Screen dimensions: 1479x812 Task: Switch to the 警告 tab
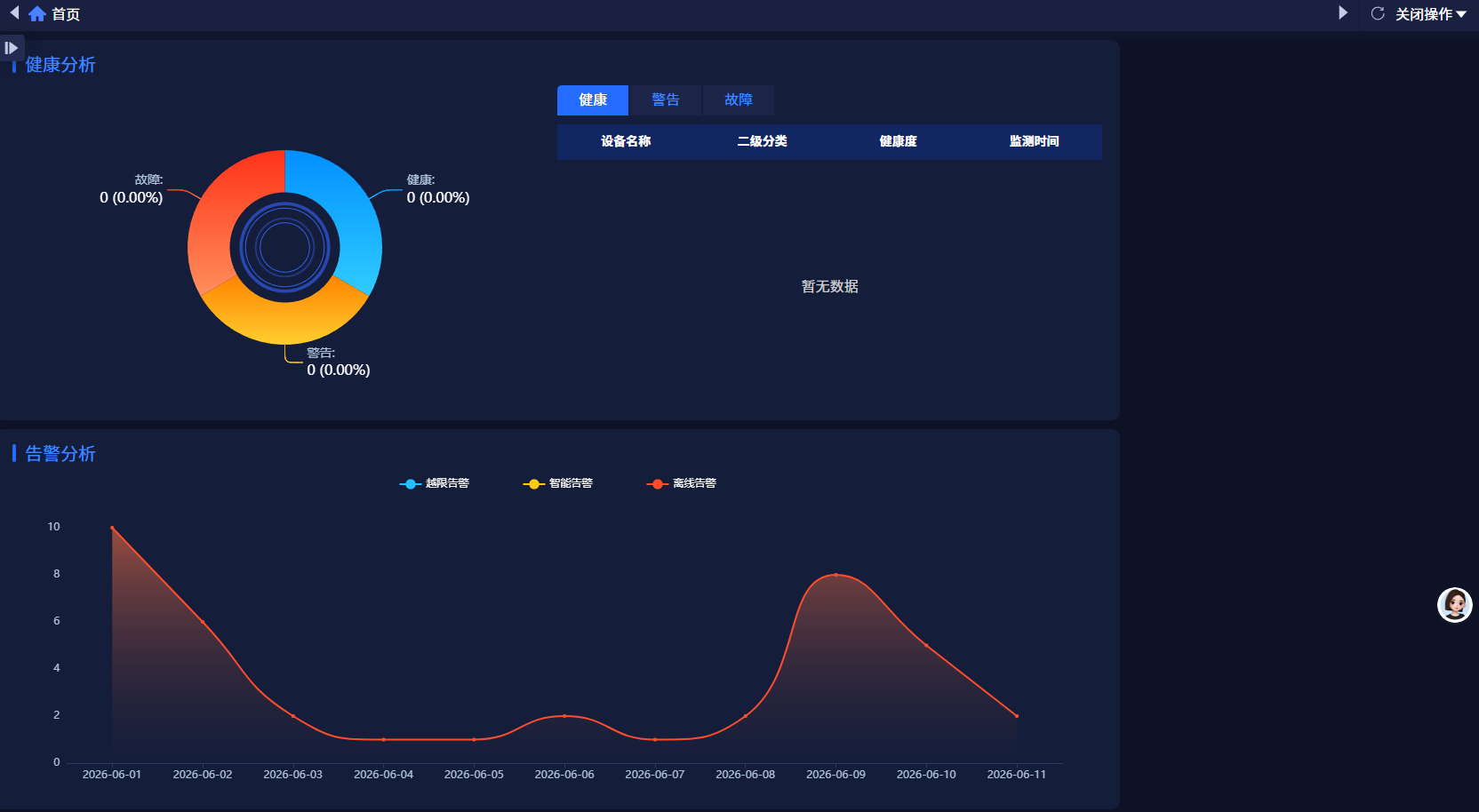(x=666, y=100)
